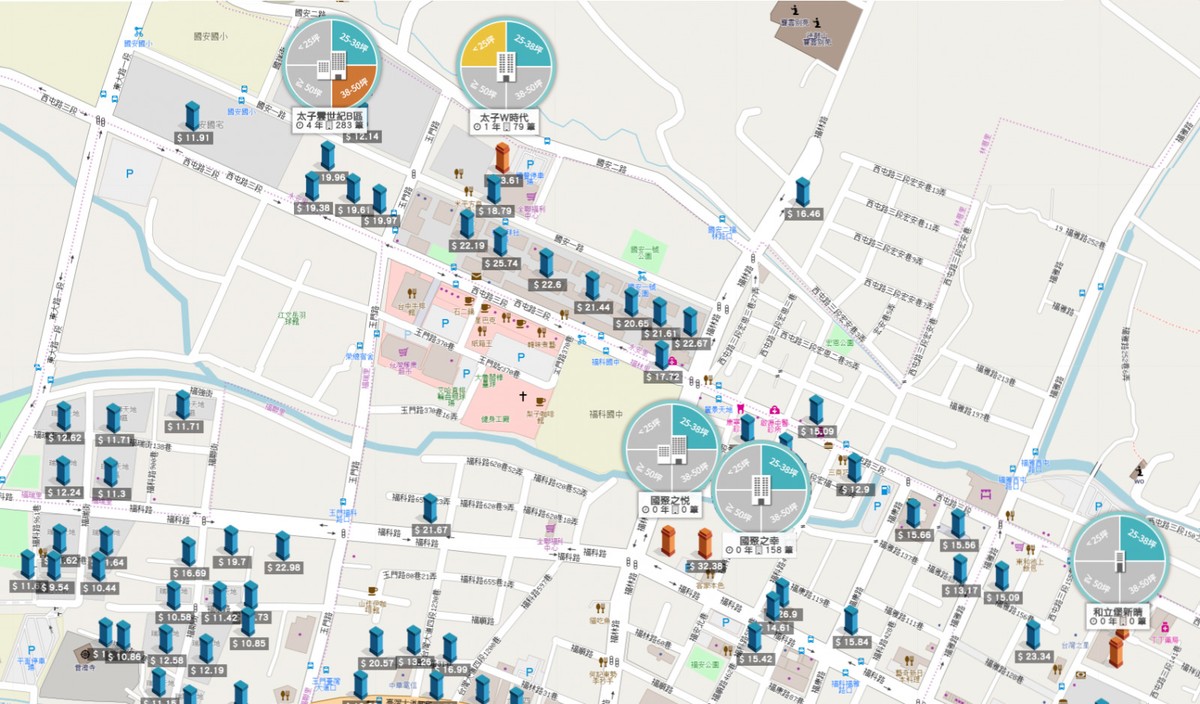The height and width of the screenshot is (704, 1200).
Task: Click the building marker priced $12.24
Action: (63, 471)
